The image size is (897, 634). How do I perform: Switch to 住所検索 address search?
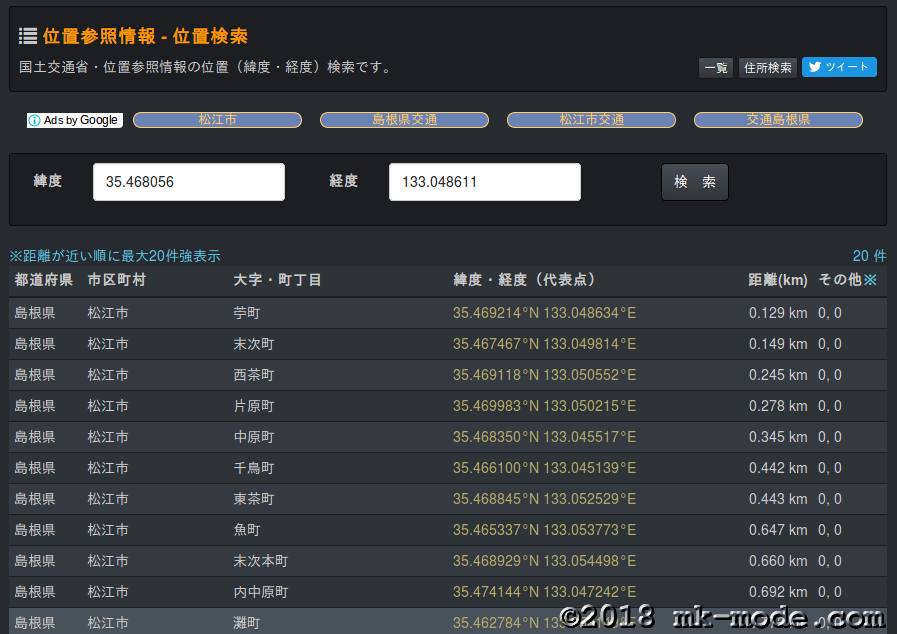coord(767,68)
